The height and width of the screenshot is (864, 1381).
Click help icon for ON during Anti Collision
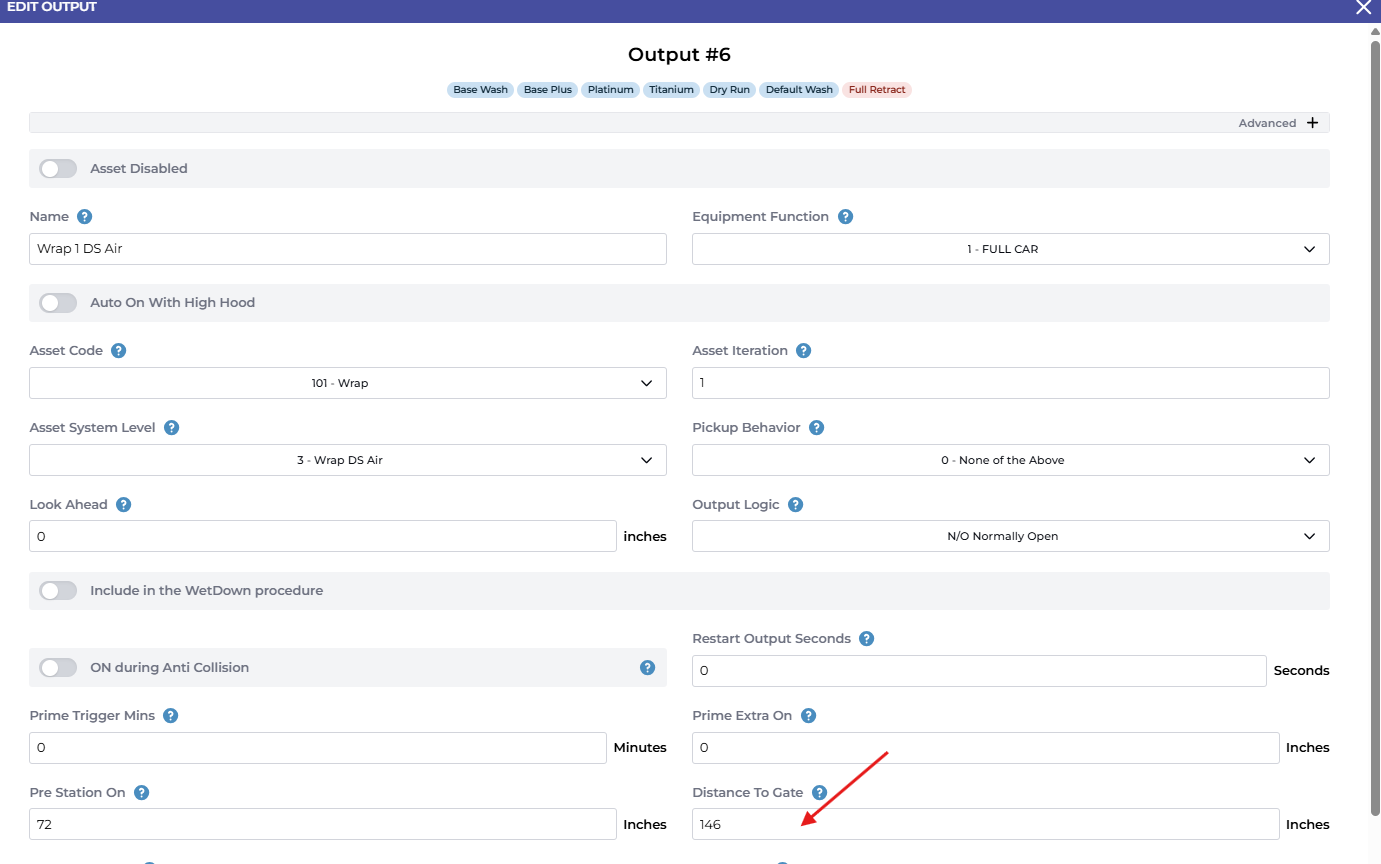click(647, 668)
